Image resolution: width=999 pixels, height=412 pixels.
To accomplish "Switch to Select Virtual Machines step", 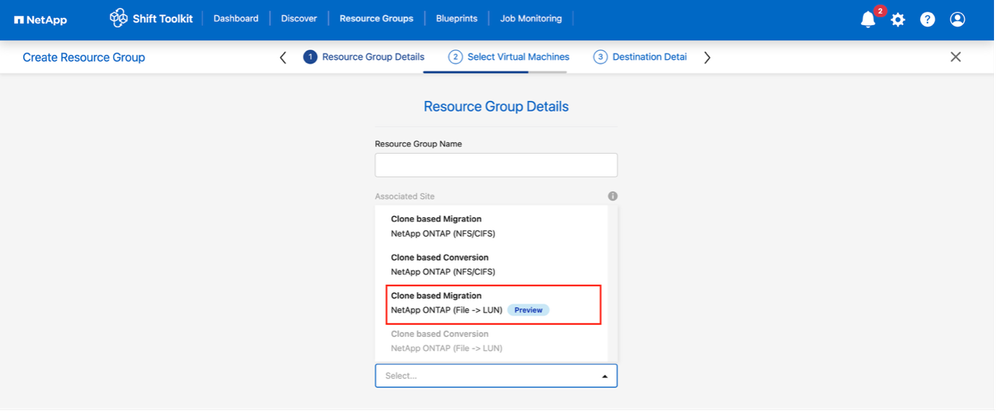I will click(509, 57).
